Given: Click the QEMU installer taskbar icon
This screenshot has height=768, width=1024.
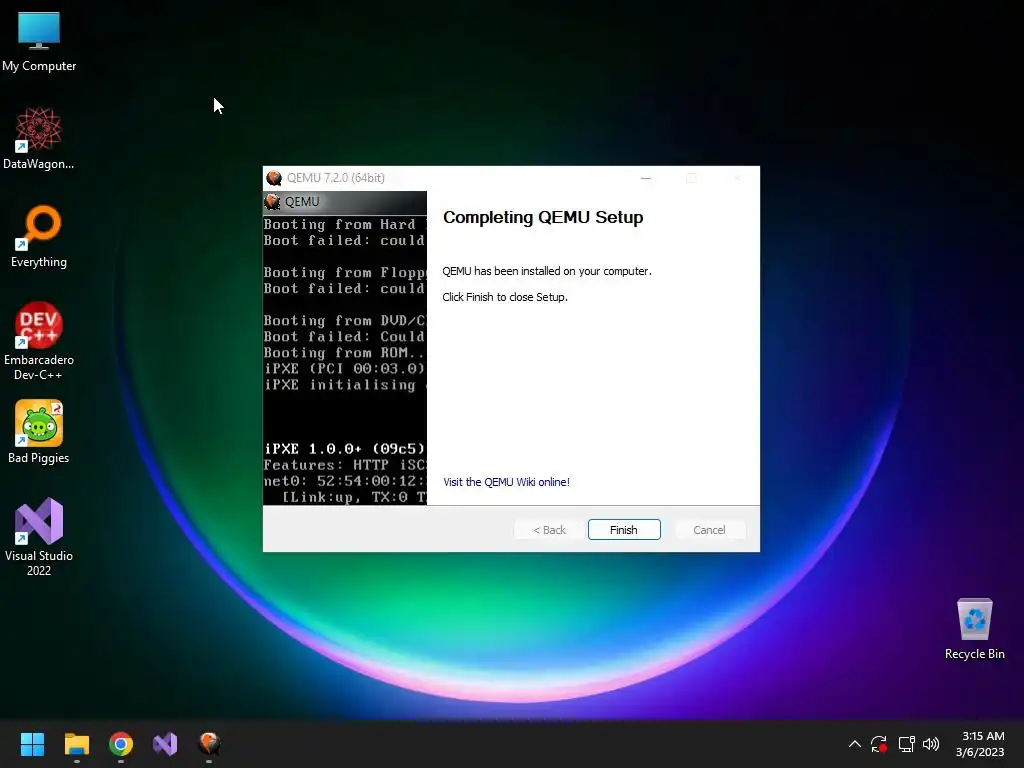Looking at the screenshot, I should pyautogui.click(x=209, y=744).
